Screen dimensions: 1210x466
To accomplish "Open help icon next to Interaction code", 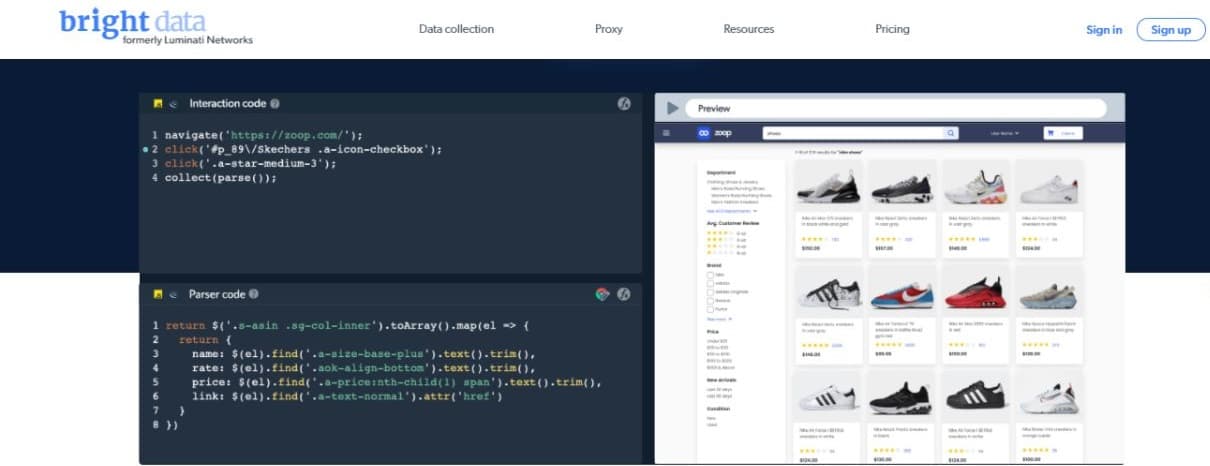I will coord(275,103).
